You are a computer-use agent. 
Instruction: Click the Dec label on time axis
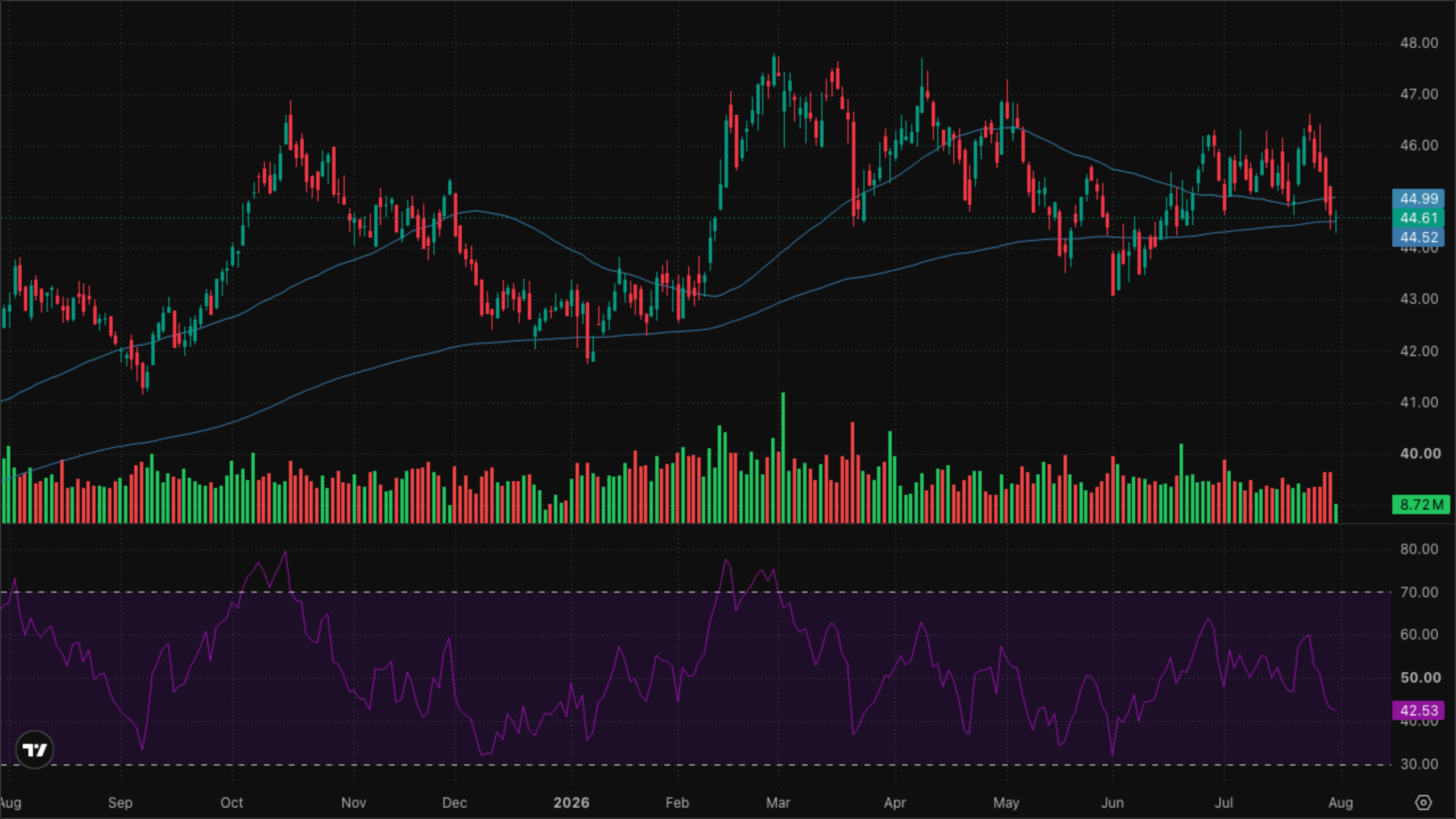pos(454,803)
